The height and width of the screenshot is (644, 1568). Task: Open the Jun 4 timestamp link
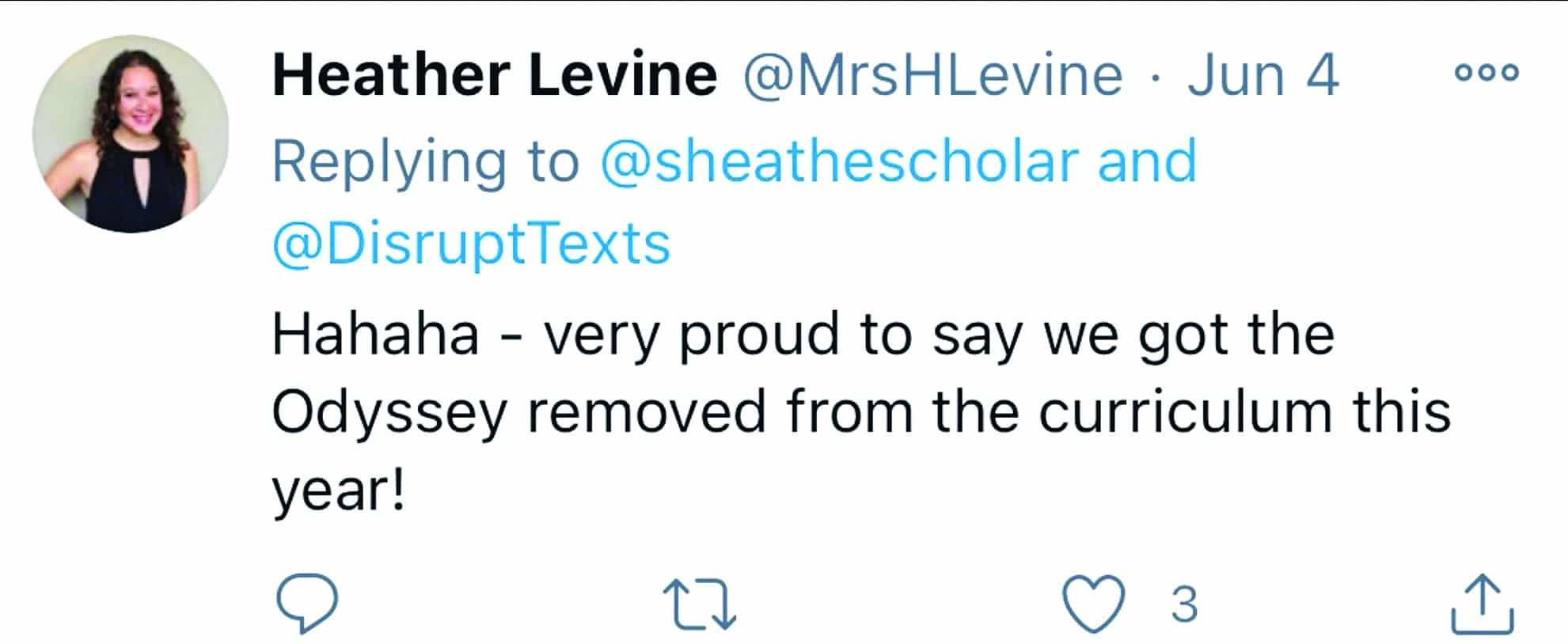coord(1262,76)
